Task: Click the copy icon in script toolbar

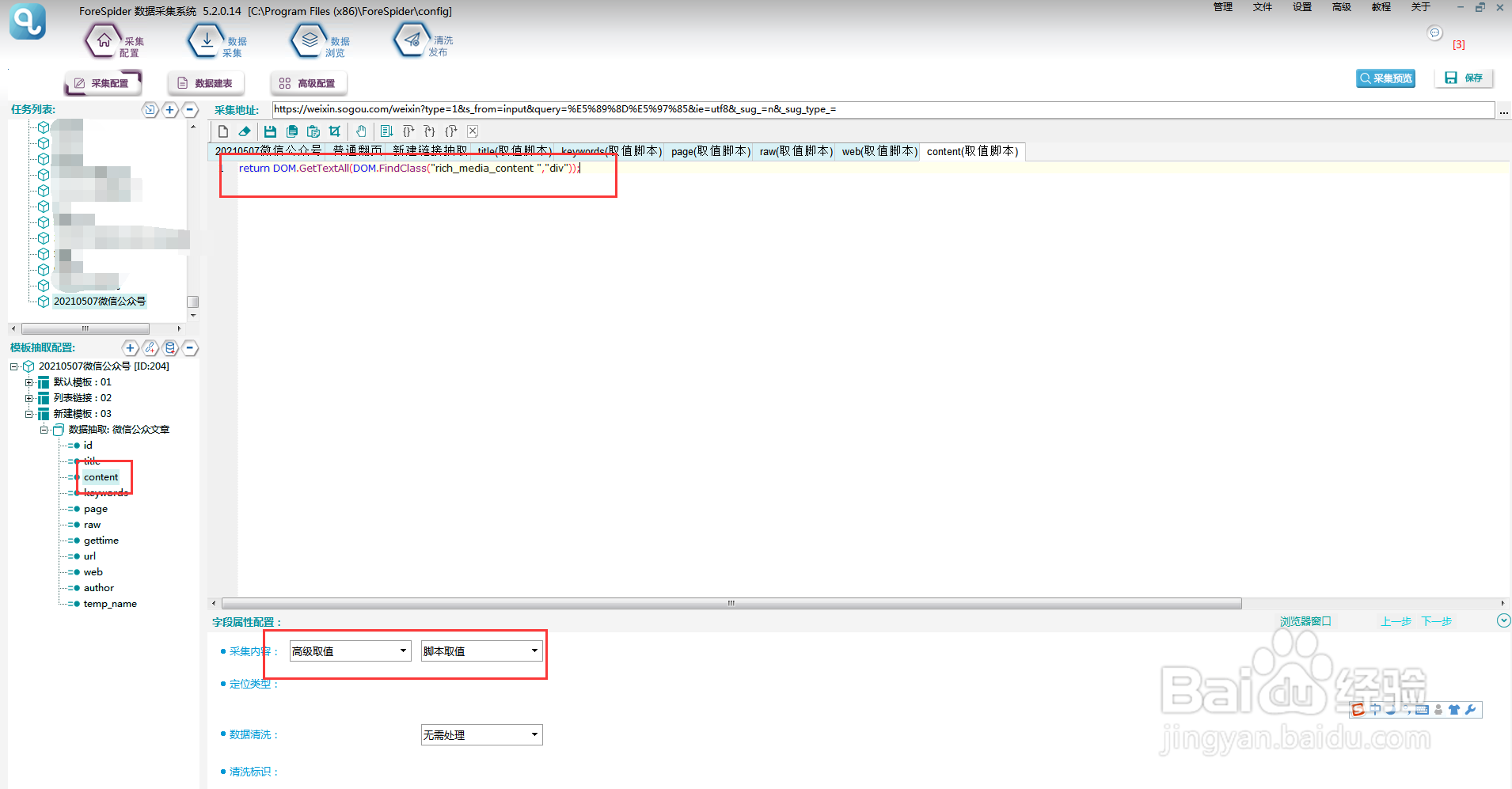Action: click(x=292, y=131)
